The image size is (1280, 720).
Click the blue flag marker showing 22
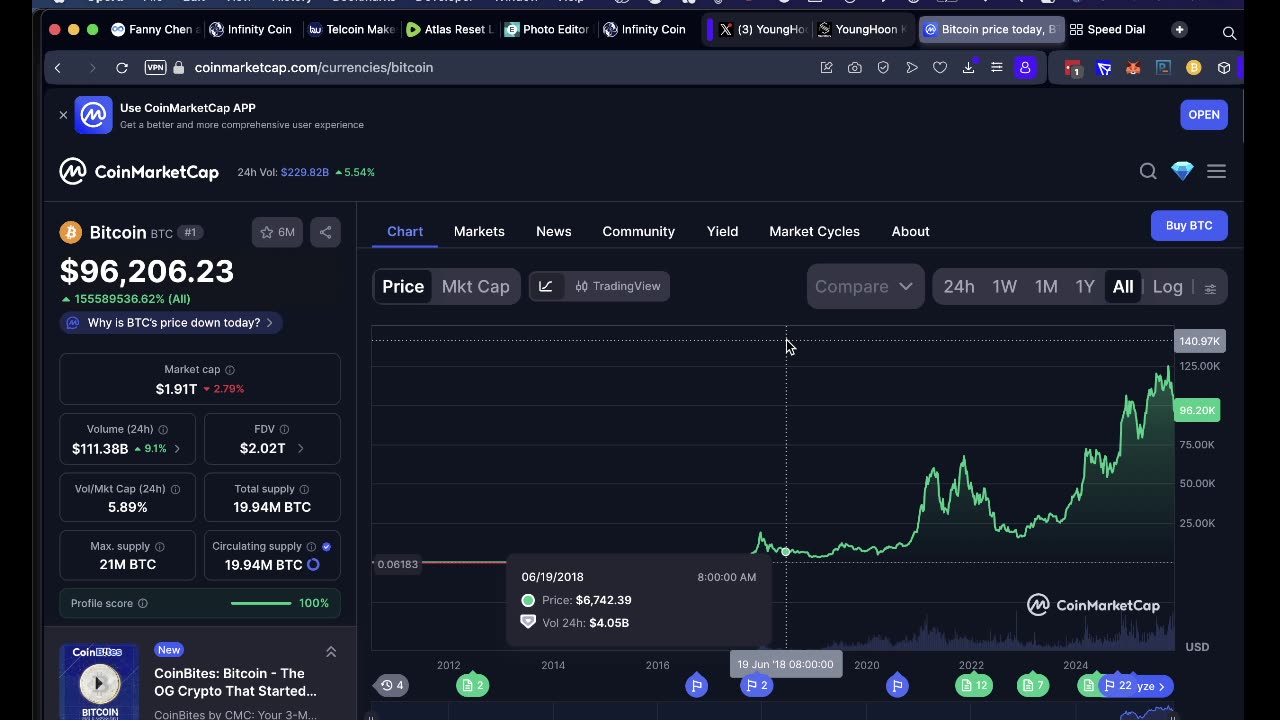click(1118, 685)
